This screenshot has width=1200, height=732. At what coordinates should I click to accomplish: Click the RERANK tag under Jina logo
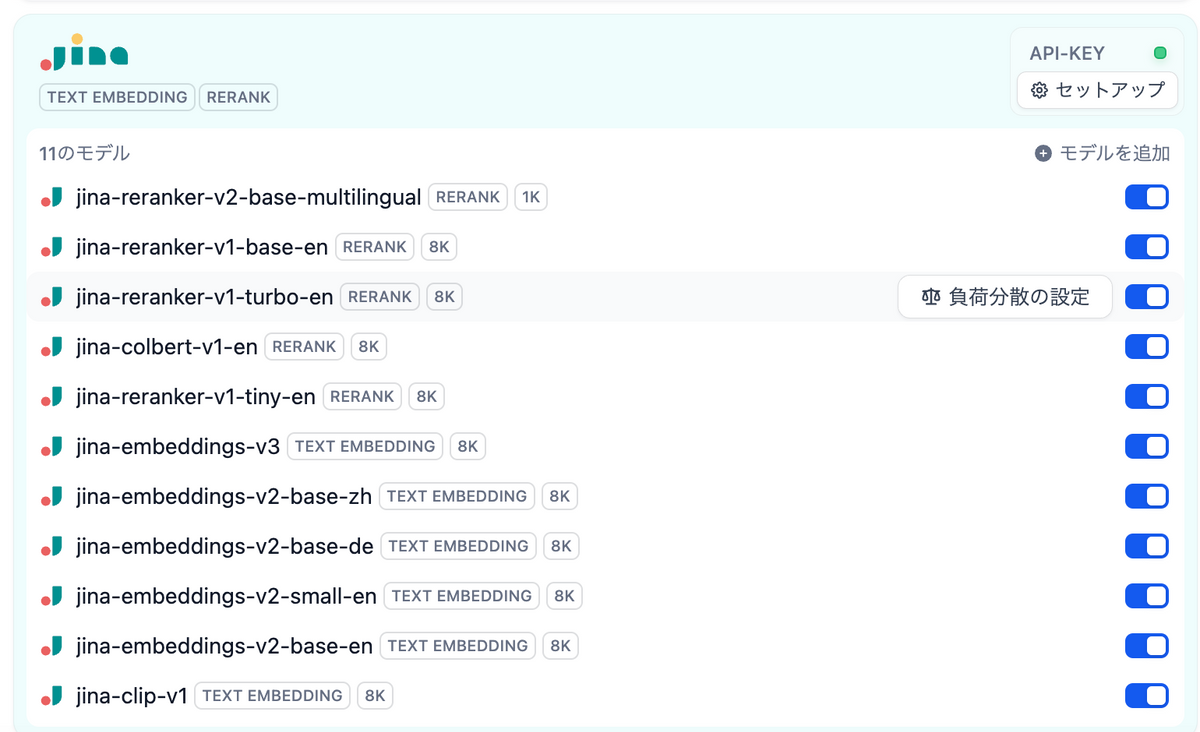click(x=238, y=97)
